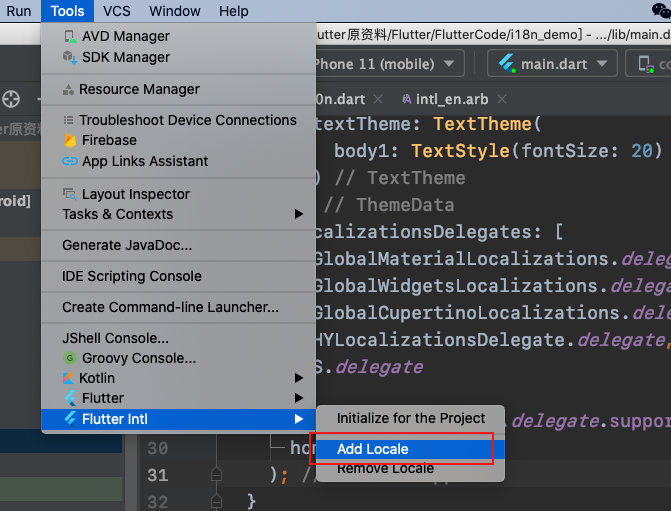Screen dimensions: 671x511
Task: Click the Layout Inspector icon
Action: coord(69,194)
